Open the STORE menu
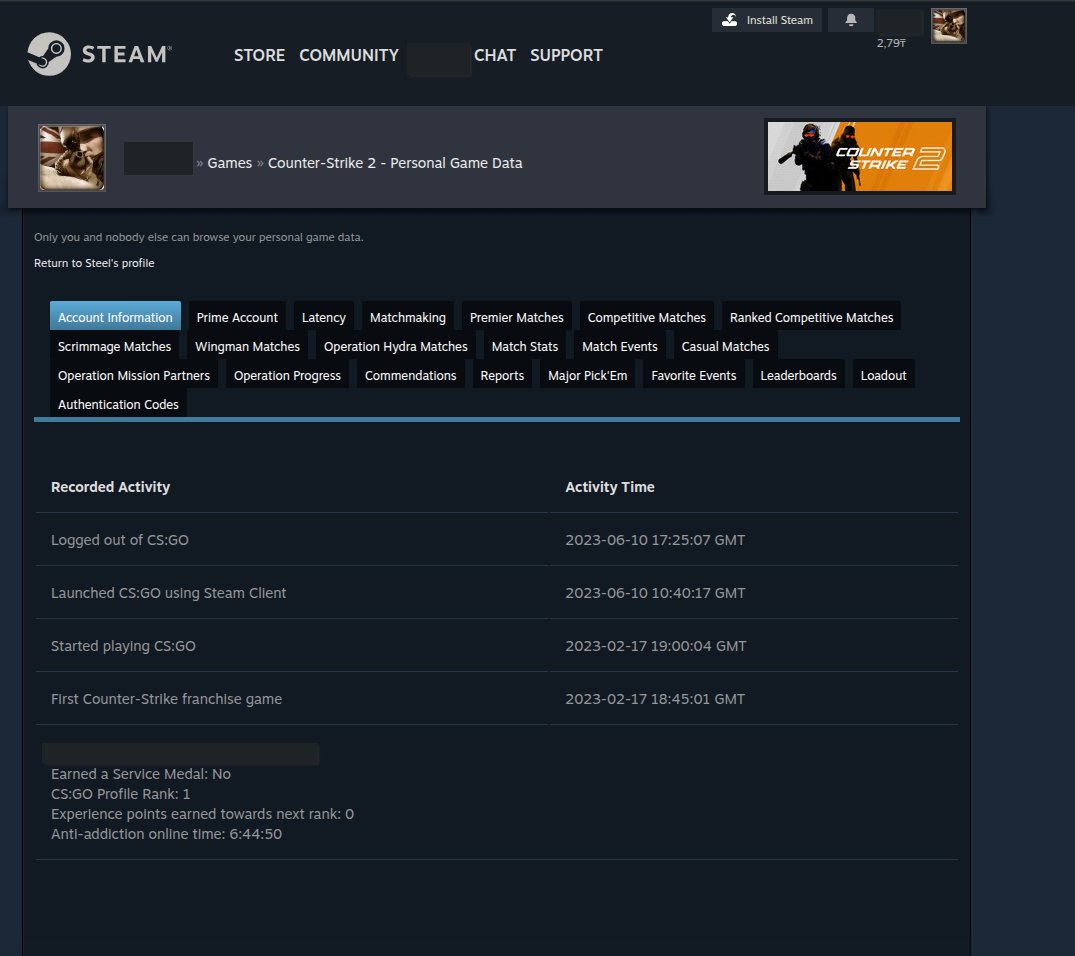 259,55
